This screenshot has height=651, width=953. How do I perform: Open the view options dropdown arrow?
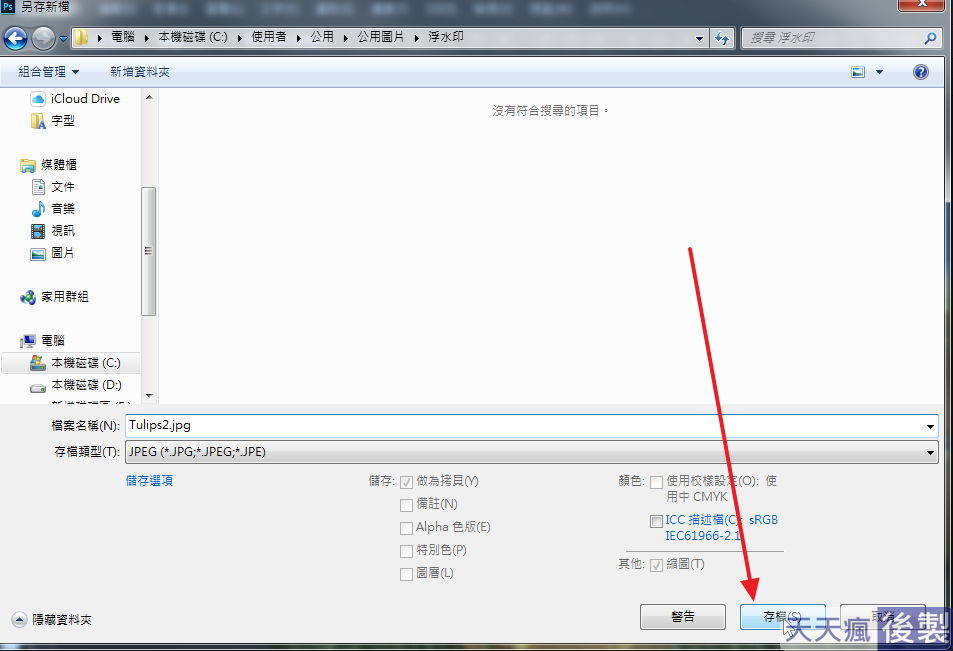[879, 72]
